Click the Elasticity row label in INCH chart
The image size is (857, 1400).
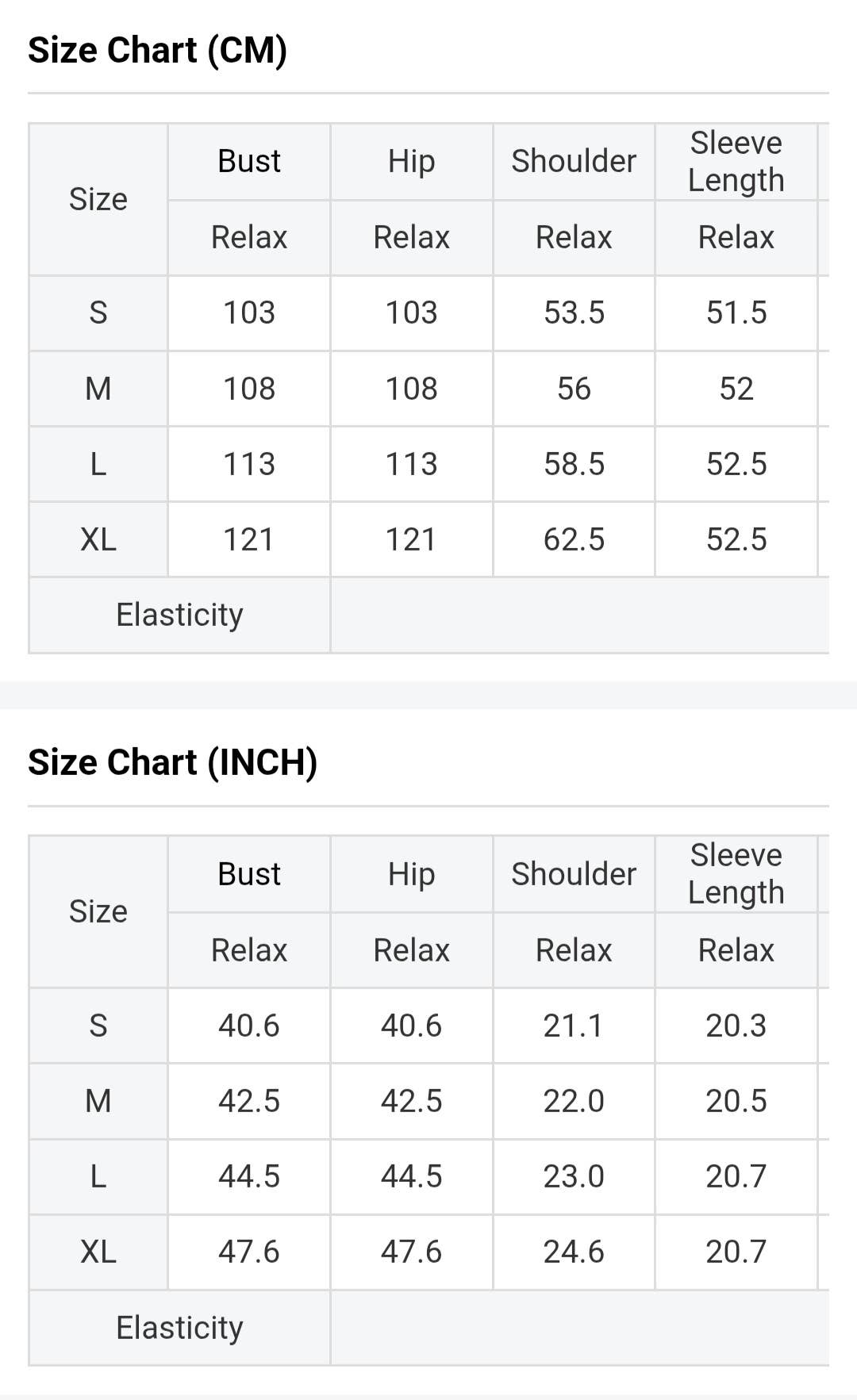pos(179,1328)
